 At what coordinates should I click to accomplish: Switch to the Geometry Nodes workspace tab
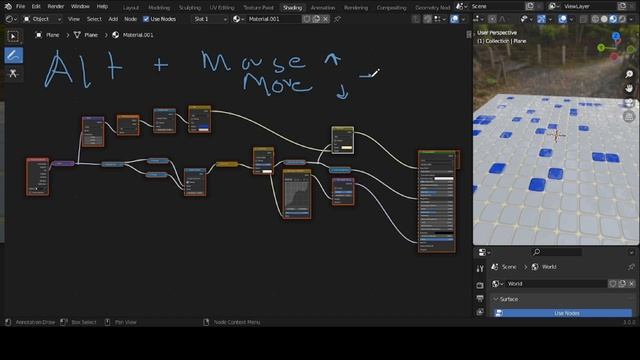(432, 7)
